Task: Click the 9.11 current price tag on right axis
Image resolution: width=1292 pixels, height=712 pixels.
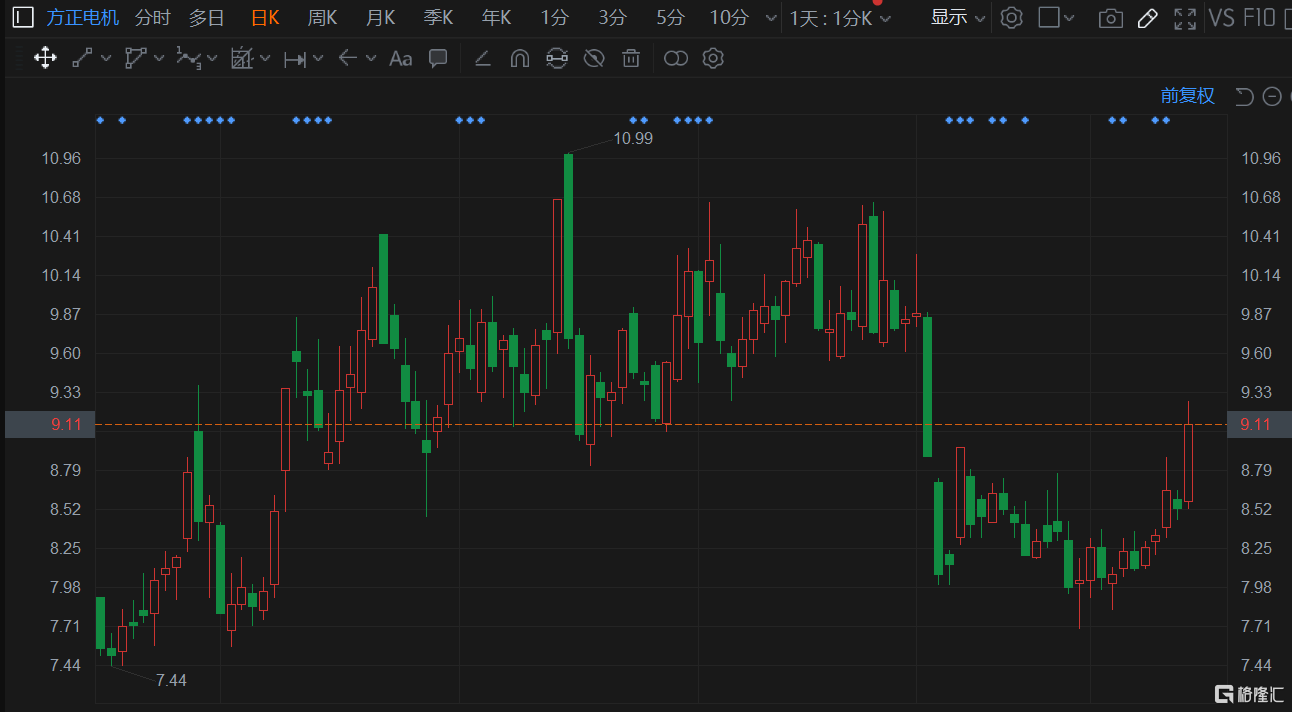Action: (1259, 424)
